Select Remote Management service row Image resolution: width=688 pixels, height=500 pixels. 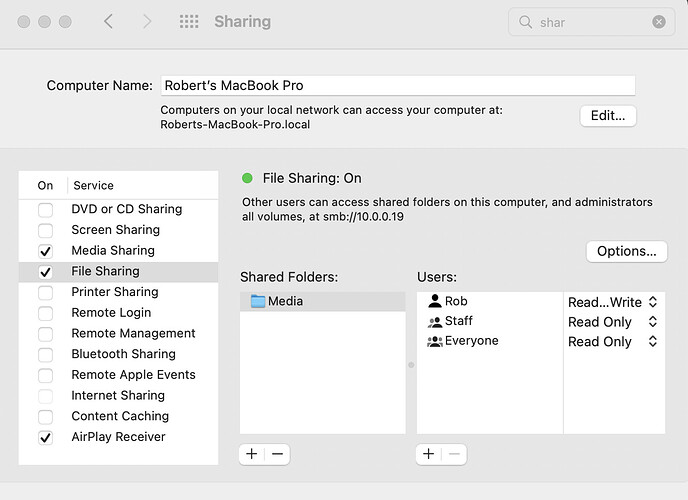click(x=118, y=333)
